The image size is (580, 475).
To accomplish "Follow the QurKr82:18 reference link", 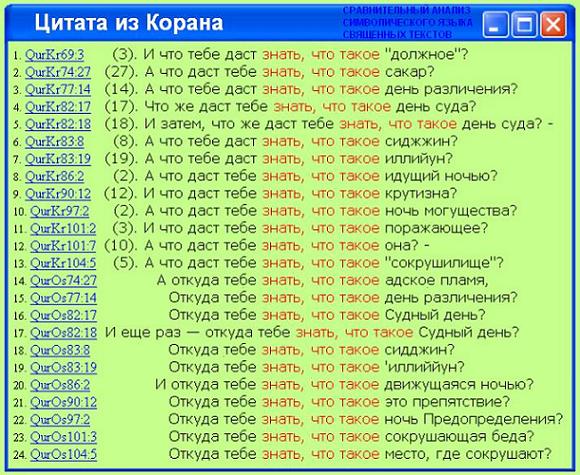I will pyautogui.click(x=58, y=125).
